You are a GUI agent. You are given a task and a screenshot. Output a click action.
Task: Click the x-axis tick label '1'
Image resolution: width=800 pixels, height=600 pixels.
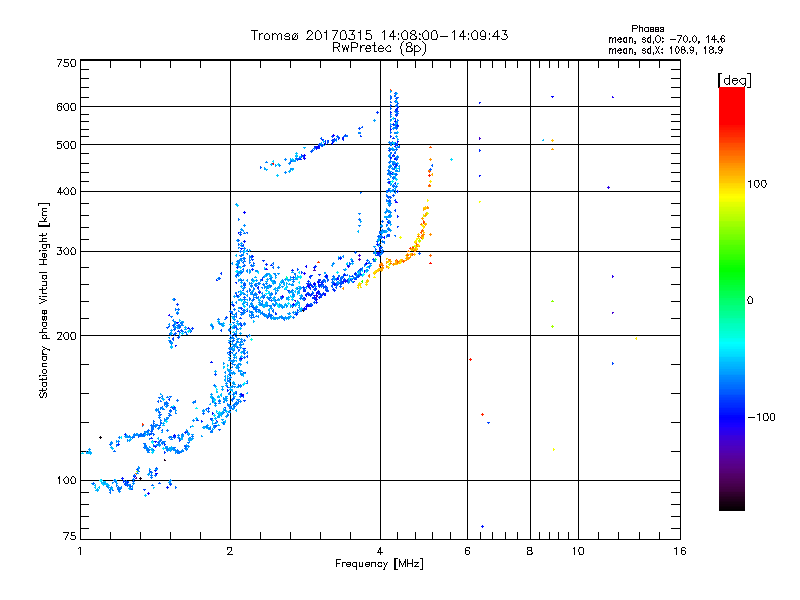tap(80, 551)
